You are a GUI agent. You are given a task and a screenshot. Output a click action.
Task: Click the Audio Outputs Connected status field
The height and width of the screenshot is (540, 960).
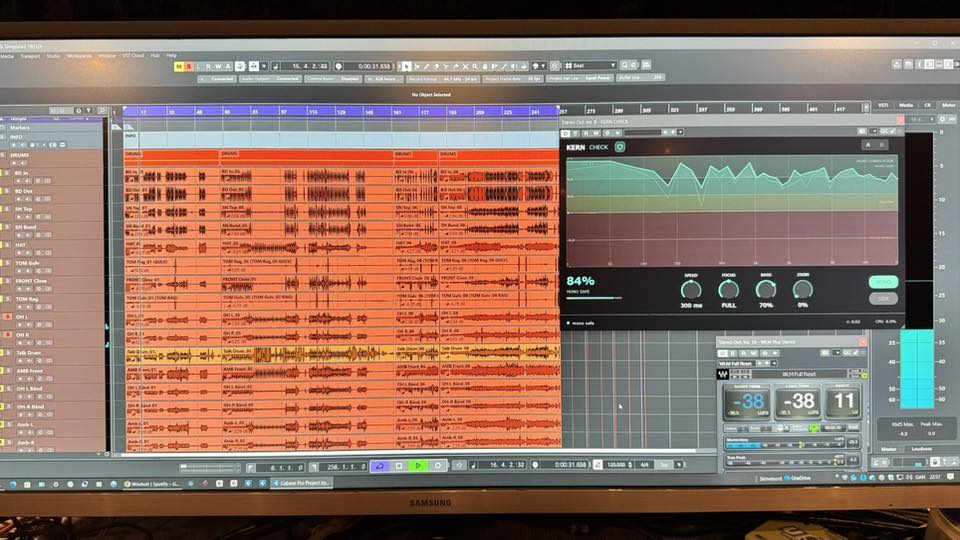(x=270, y=78)
